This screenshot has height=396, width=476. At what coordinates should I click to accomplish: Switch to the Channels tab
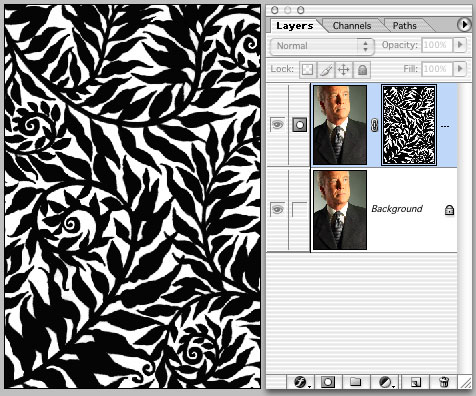tap(352, 26)
